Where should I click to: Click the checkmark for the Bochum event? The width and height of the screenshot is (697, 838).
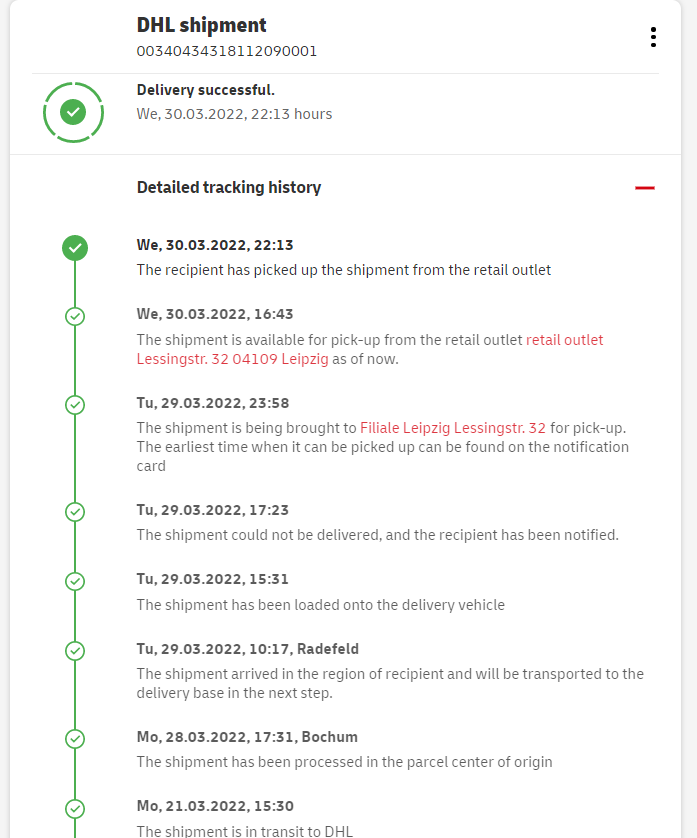pos(75,739)
